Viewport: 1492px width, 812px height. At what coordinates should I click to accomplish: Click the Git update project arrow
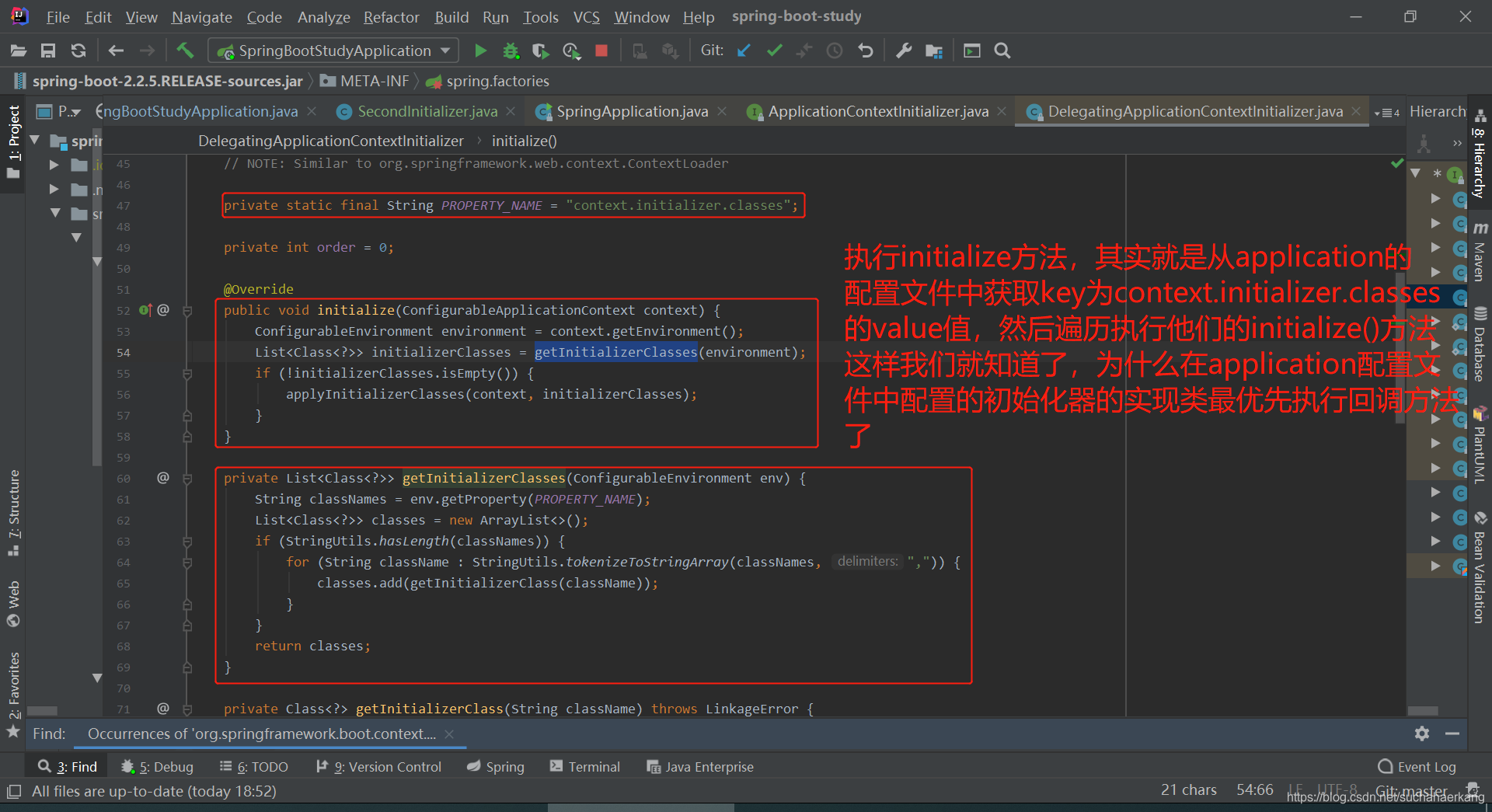pos(744,51)
